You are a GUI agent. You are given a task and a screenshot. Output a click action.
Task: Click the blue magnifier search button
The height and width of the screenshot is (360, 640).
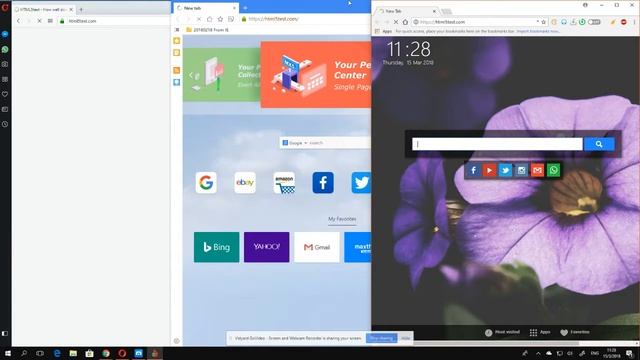[x=599, y=144]
